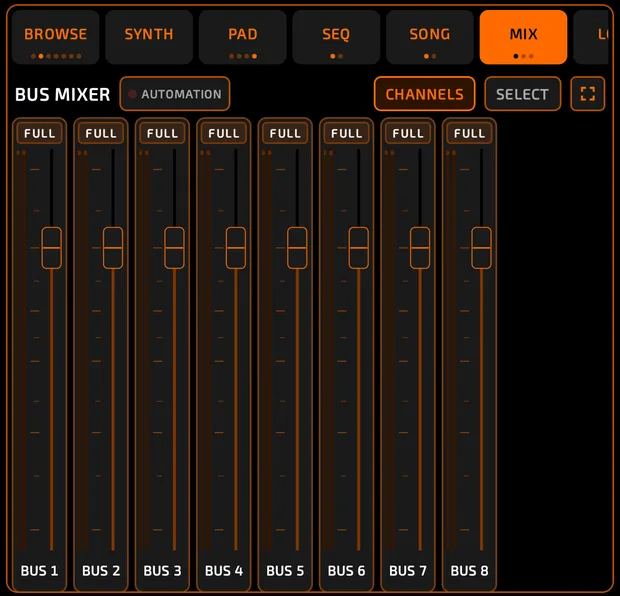Select the BUS 2 channel label
Image resolution: width=620 pixels, height=596 pixels.
coord(101,571)
